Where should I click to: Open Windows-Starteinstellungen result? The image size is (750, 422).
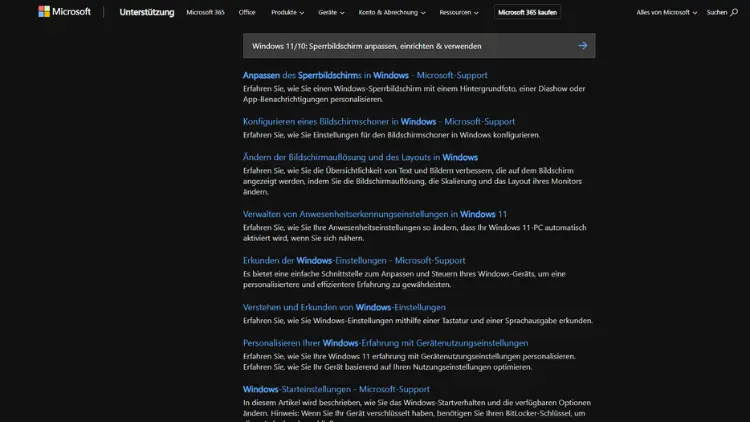(336, 389)
